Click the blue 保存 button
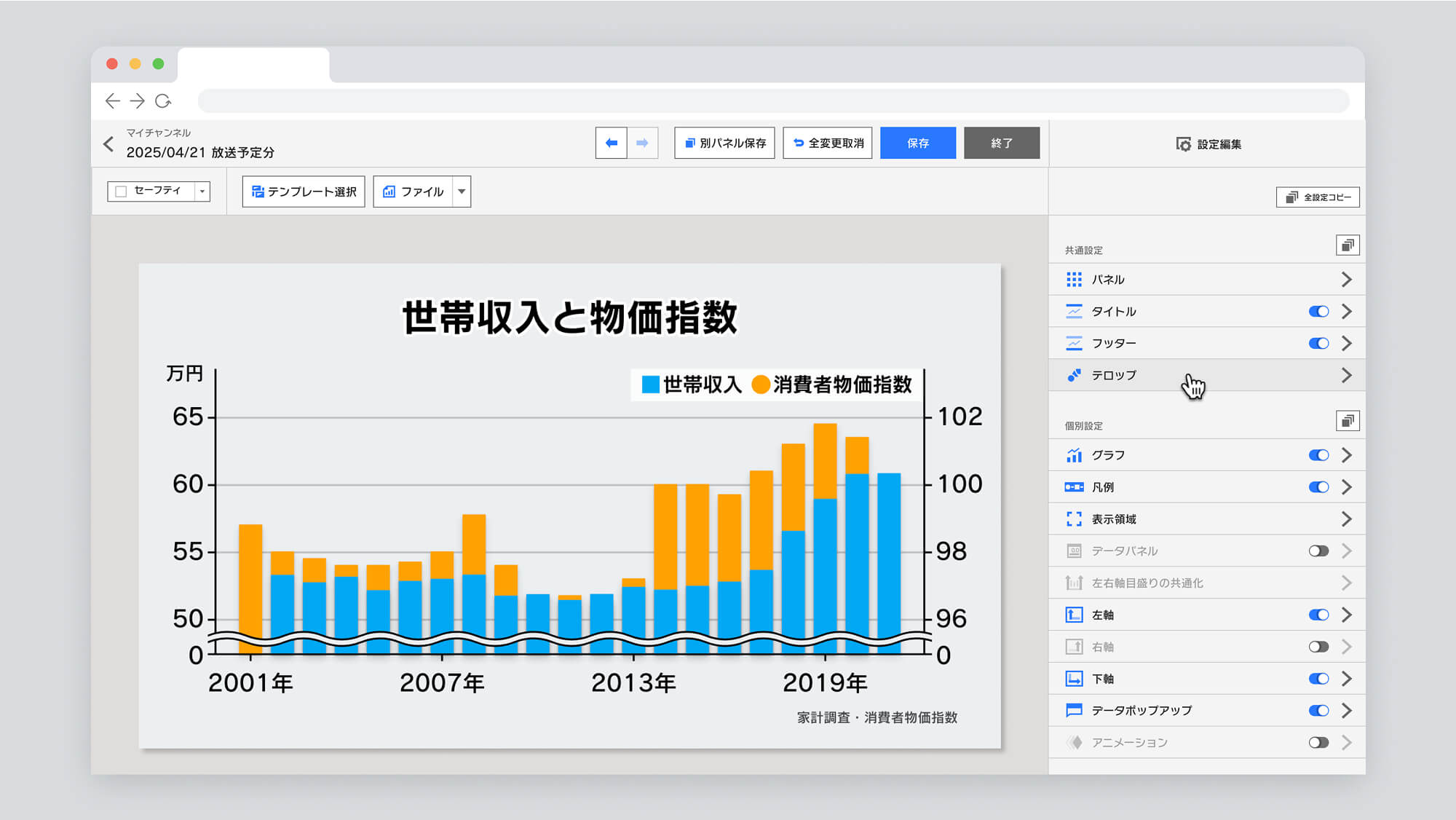This screenshot has width=1456, height=820. coord(918,143)
